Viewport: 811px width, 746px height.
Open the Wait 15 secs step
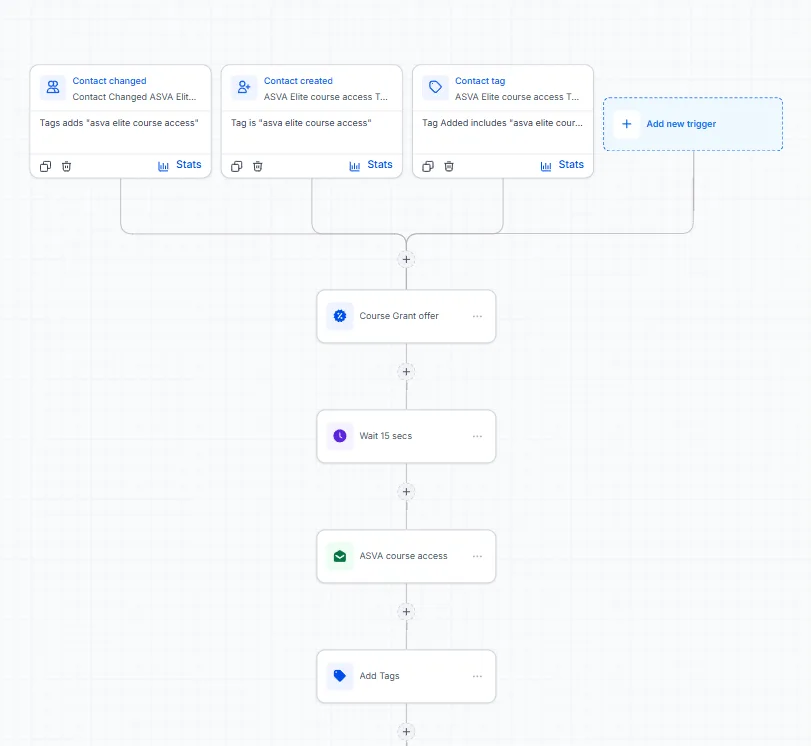[406, 436]
